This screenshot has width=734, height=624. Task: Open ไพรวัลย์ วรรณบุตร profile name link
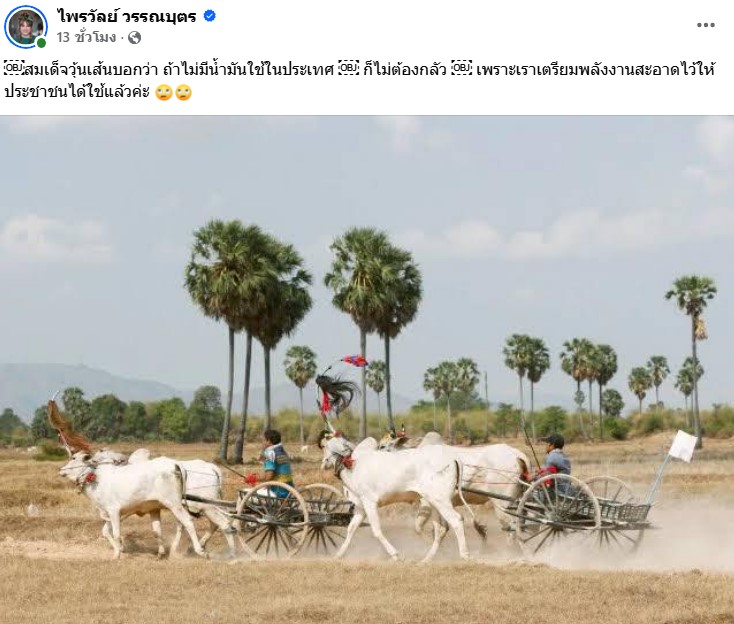pos(127,16)
